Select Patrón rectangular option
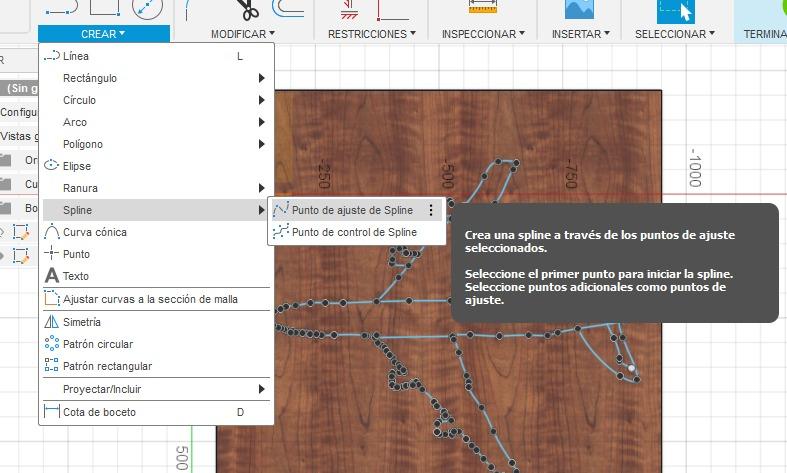 (156, 367)
